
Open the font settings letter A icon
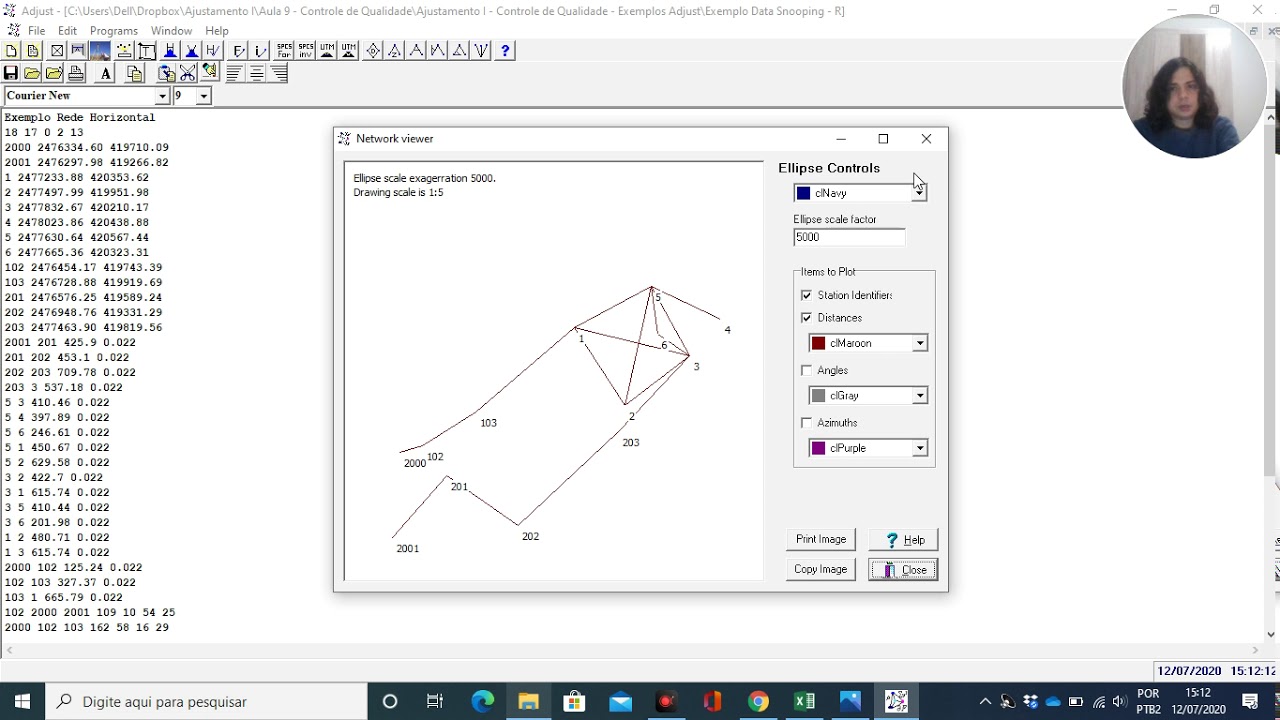106,73
